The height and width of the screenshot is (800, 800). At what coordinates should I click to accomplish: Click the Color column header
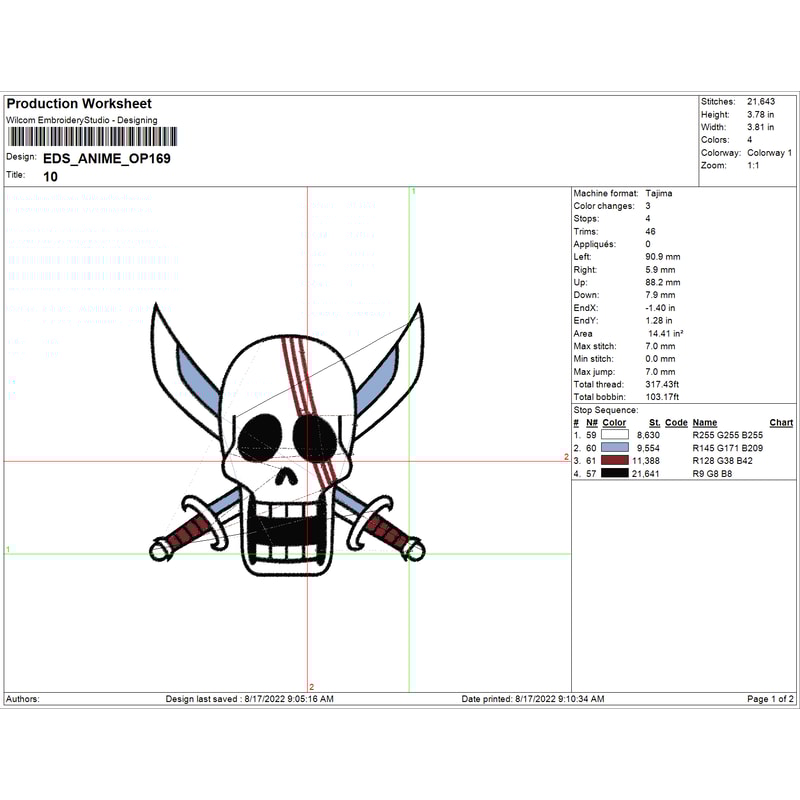(614, 423)
